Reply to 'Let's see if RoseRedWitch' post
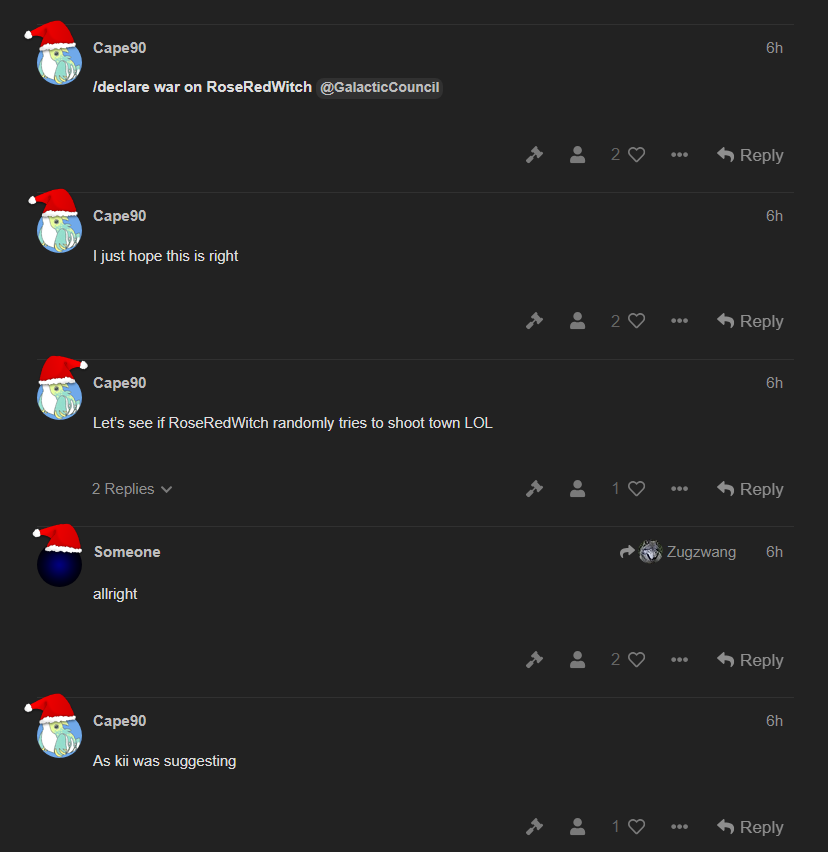This screenshot has height=852, width=828. pyautogui.click(x=750, y=489)
